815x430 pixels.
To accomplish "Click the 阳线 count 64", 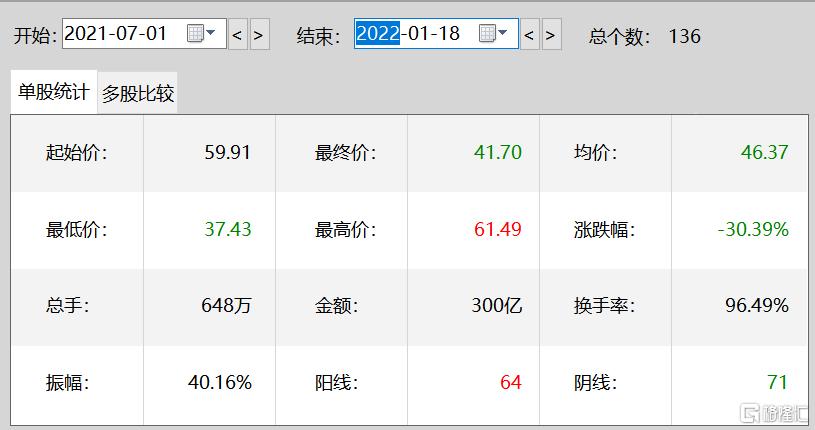I will coord(510,382).
